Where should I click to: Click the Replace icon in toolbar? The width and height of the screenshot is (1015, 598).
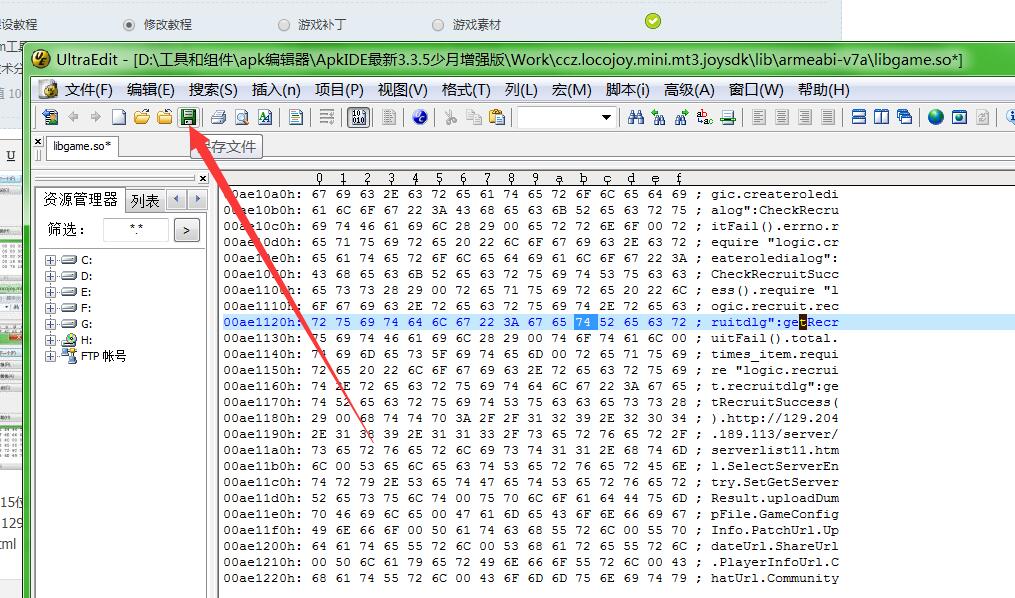coord(705,117)
